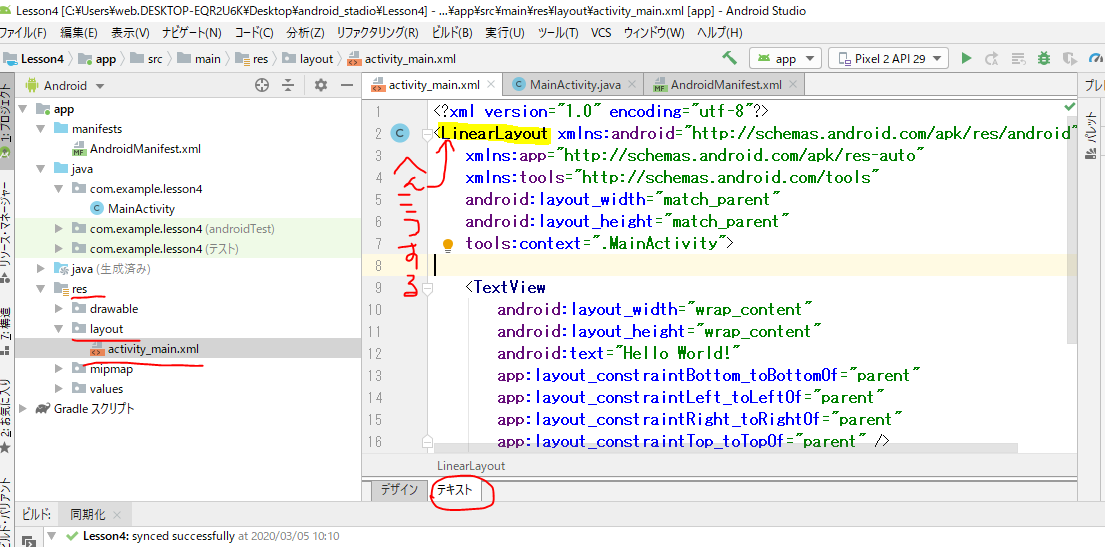
Task: Expand the values folder
Action: pos(59,389)
